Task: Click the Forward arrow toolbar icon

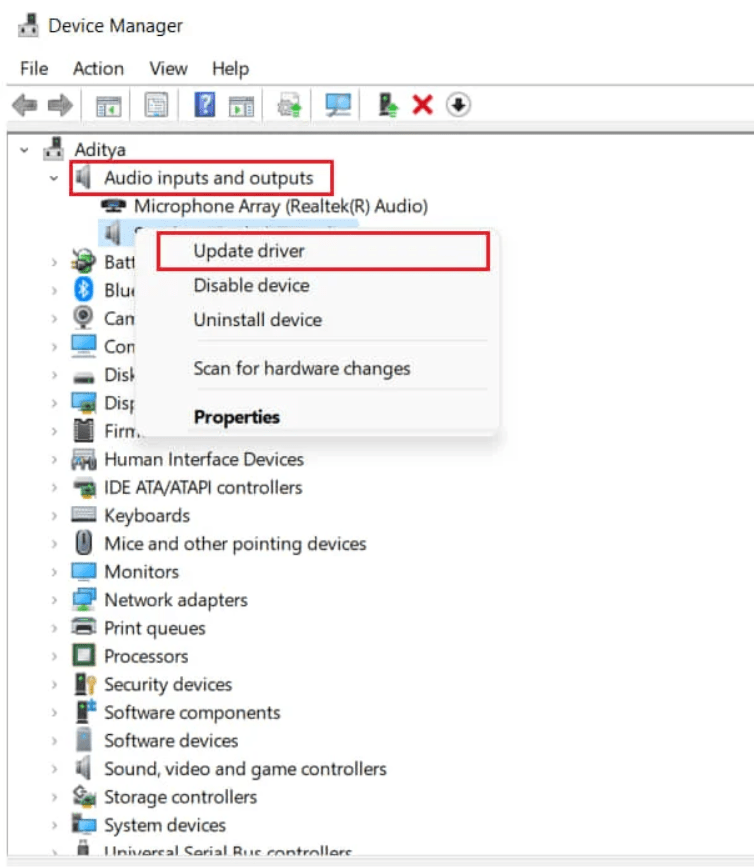Action: click(x=60, y=105)
